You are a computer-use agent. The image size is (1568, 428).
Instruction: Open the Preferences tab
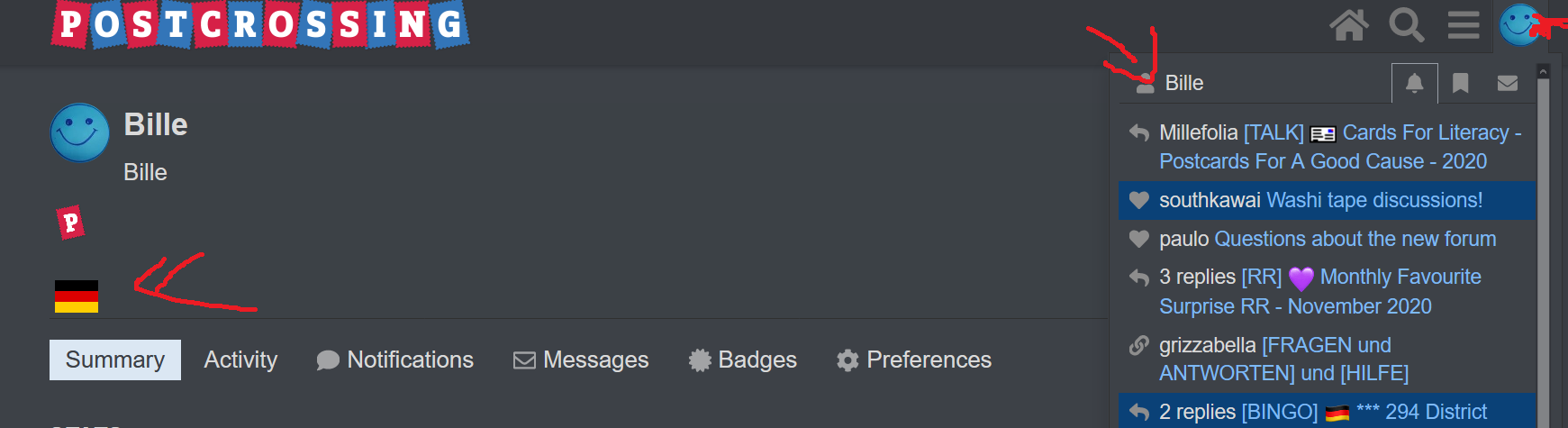(914, 360)
